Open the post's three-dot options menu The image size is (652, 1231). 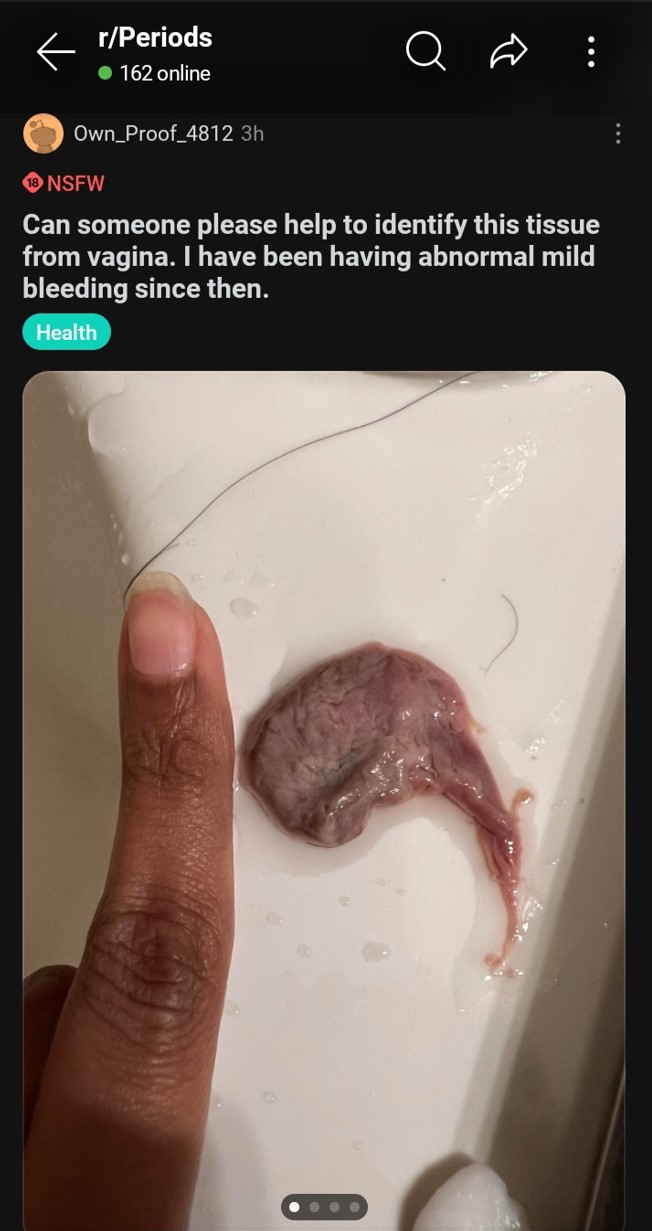(618, 133)
